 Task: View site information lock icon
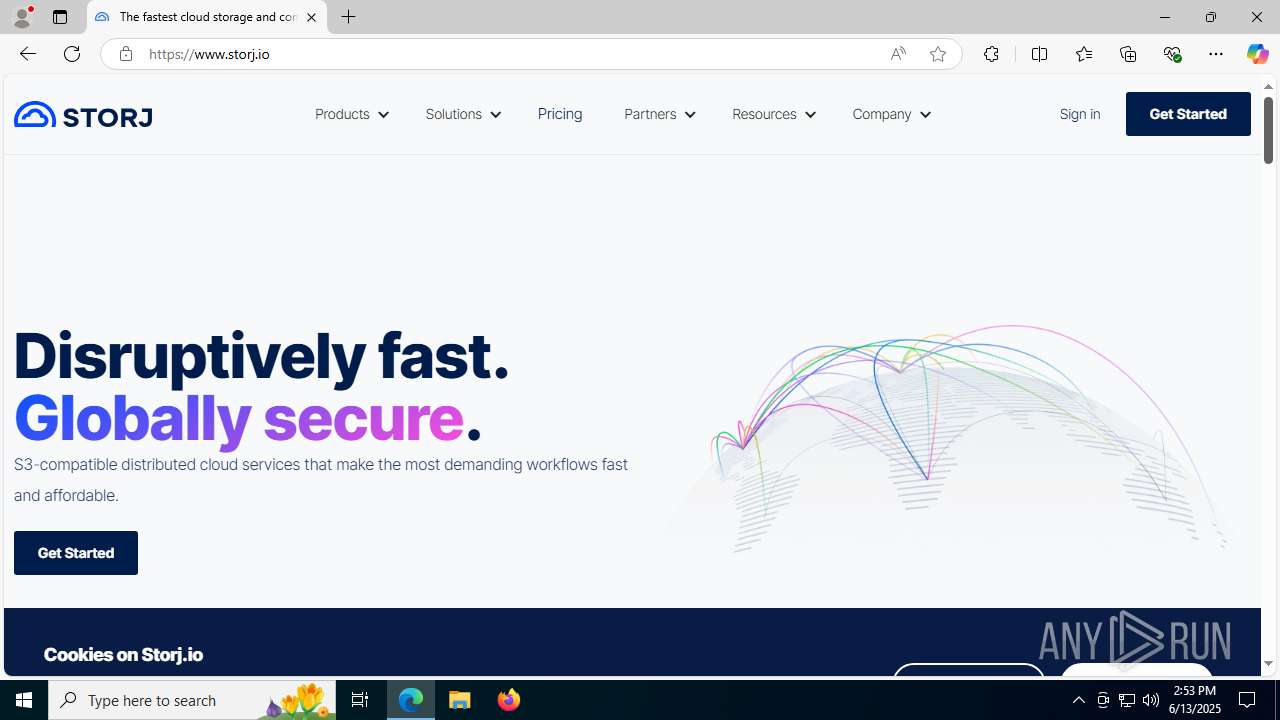pos(125,54)
